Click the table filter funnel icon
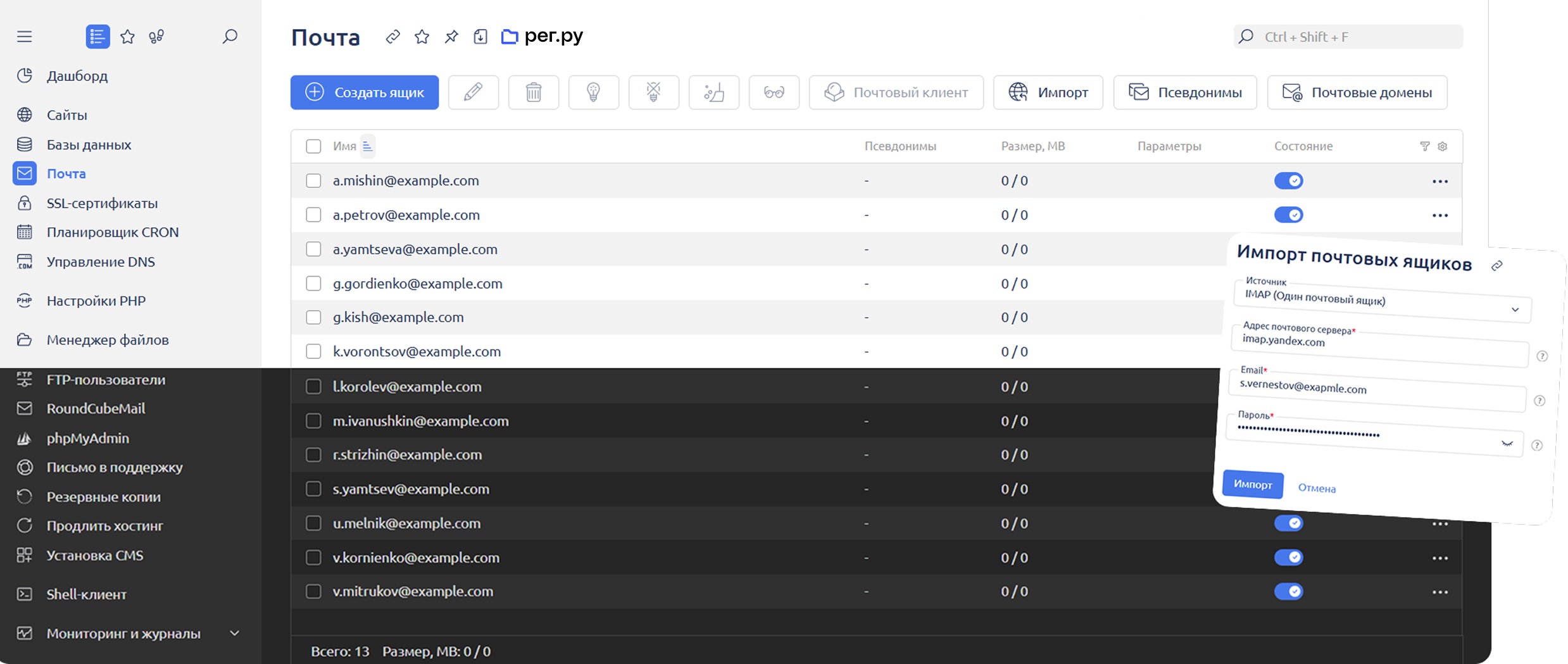The image size is (1568, 664). 1424,146
